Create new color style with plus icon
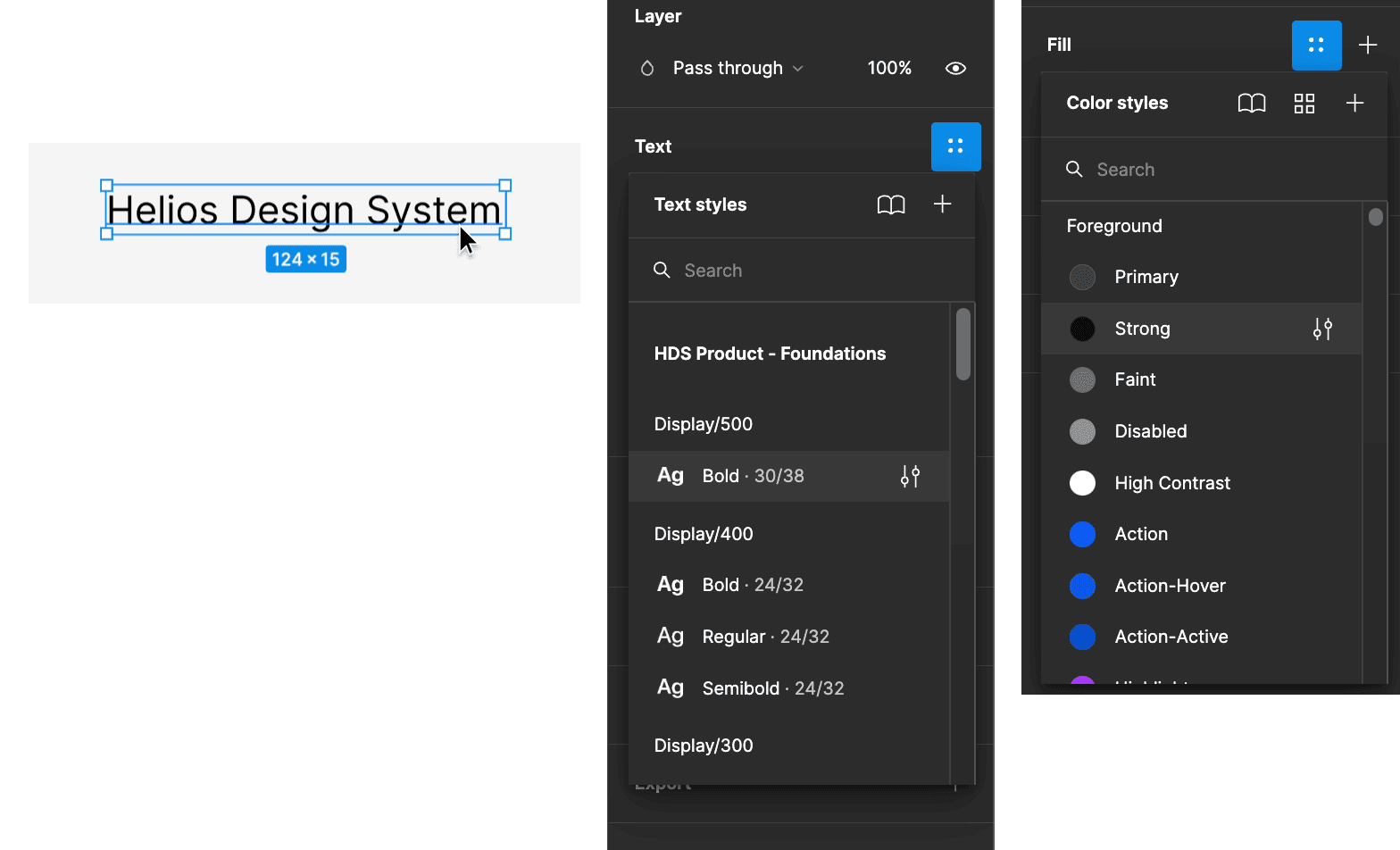Image resolution: width=1400 pixels, height=850 pixels. (1354, 104)
